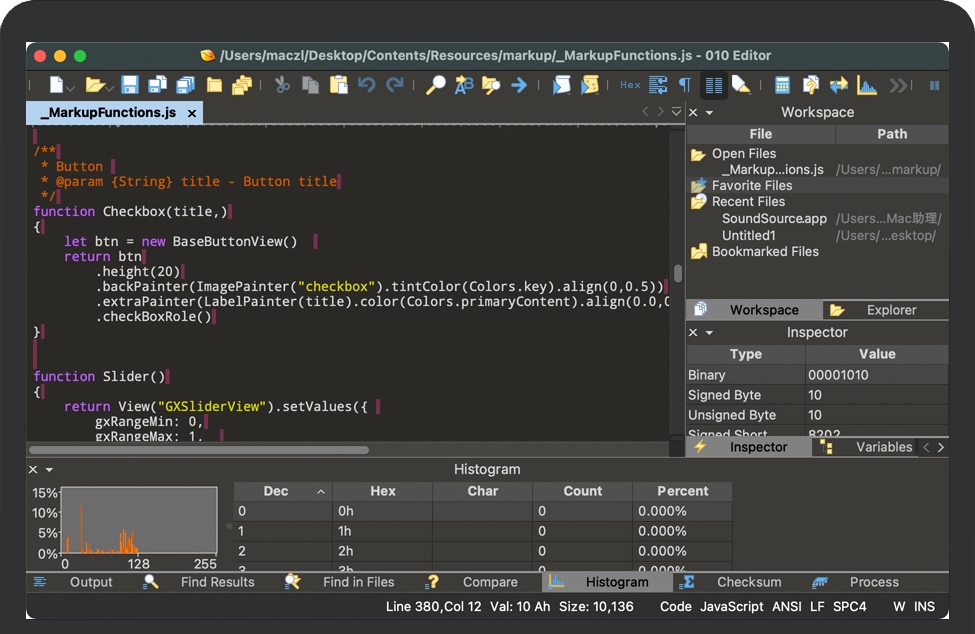Viewport: 975px width, 634px height.
Task: Click the Paste clipboard icon
Action: (x=339, y=85)
